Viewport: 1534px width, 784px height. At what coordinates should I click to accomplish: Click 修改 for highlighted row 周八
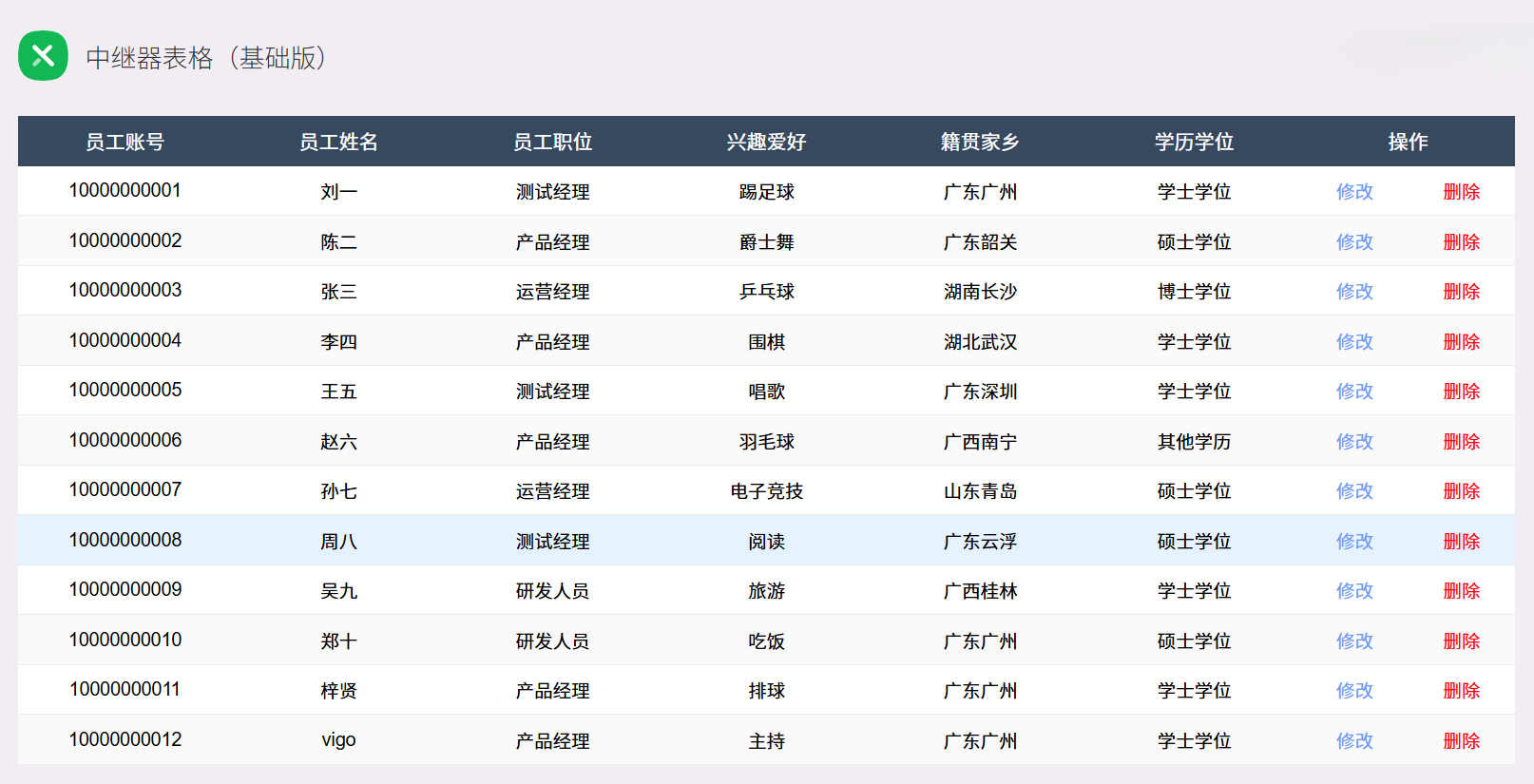tap(1354, 542)
